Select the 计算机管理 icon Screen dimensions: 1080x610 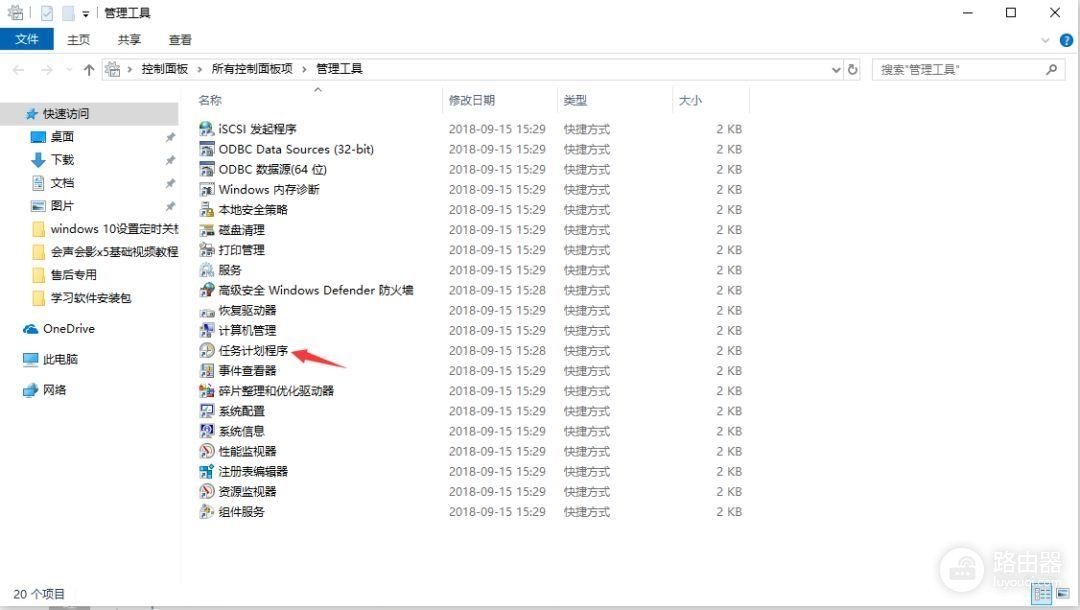coord(207,330)
